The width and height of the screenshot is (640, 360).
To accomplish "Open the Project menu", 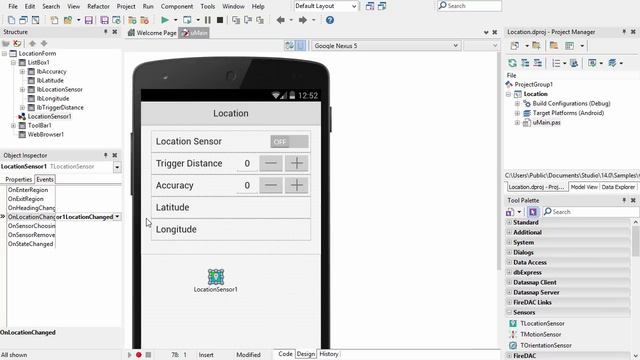I will (126, 6).
